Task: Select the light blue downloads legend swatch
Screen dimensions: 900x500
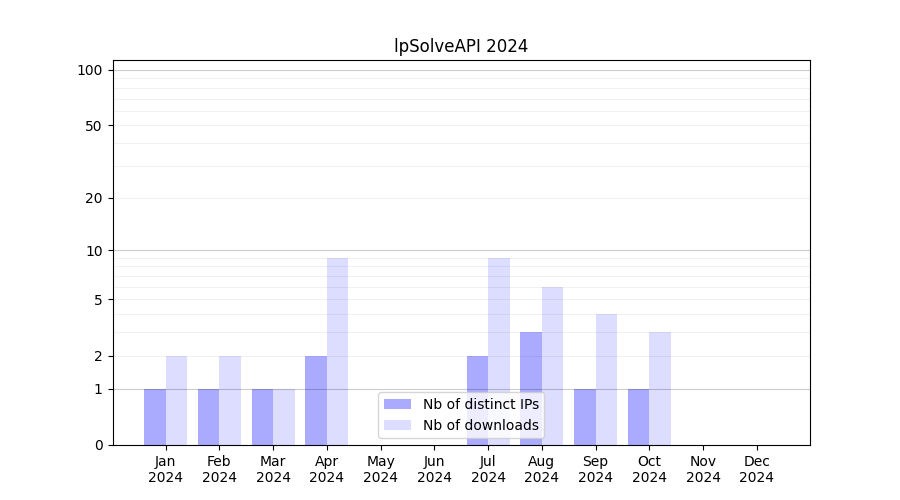Action: tap(397, 425)
